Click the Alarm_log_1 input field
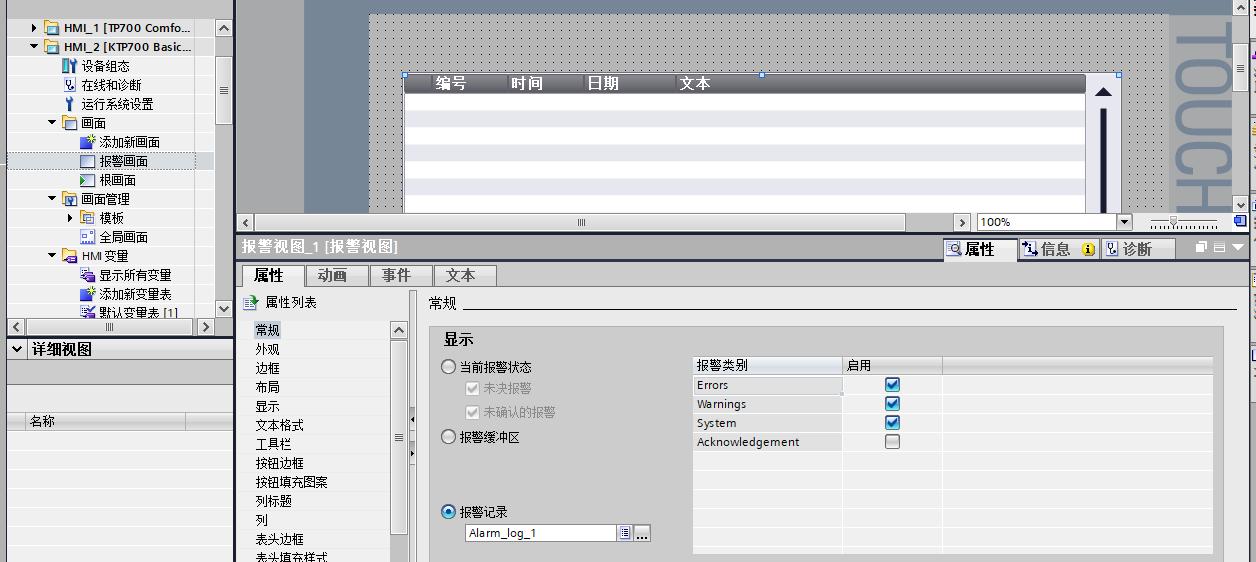Image resolution: width=1256 pixels, height=562 pixels. pyautogui.click(x=541, y=533)
